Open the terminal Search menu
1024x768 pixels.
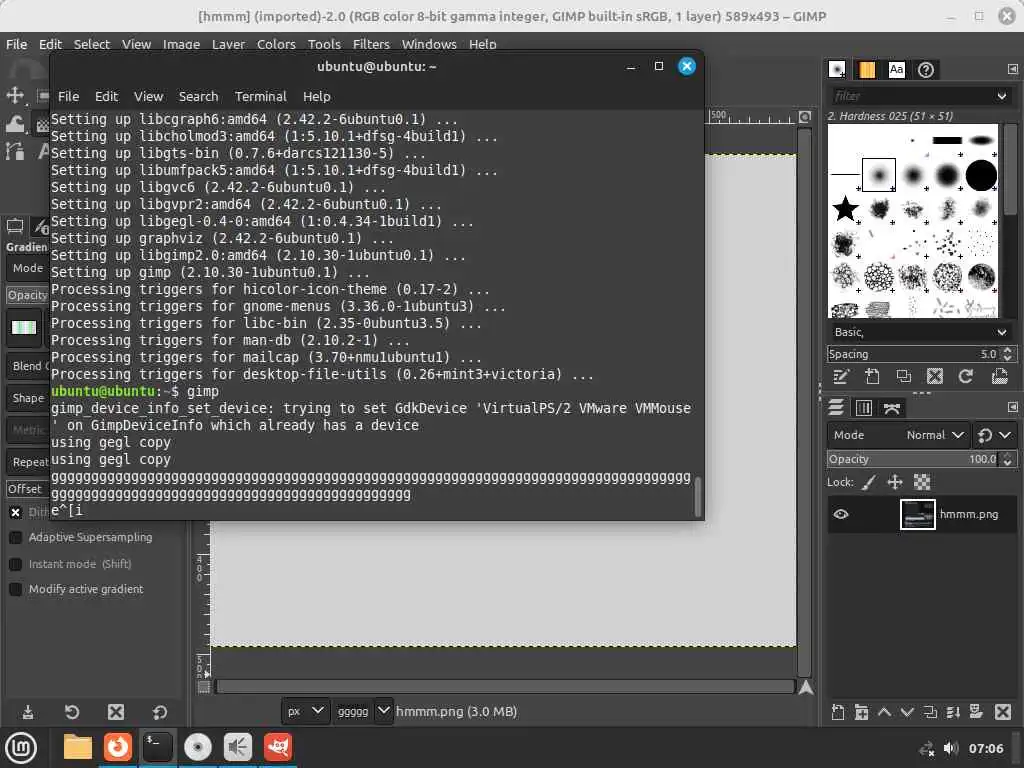tap(199, 96)
